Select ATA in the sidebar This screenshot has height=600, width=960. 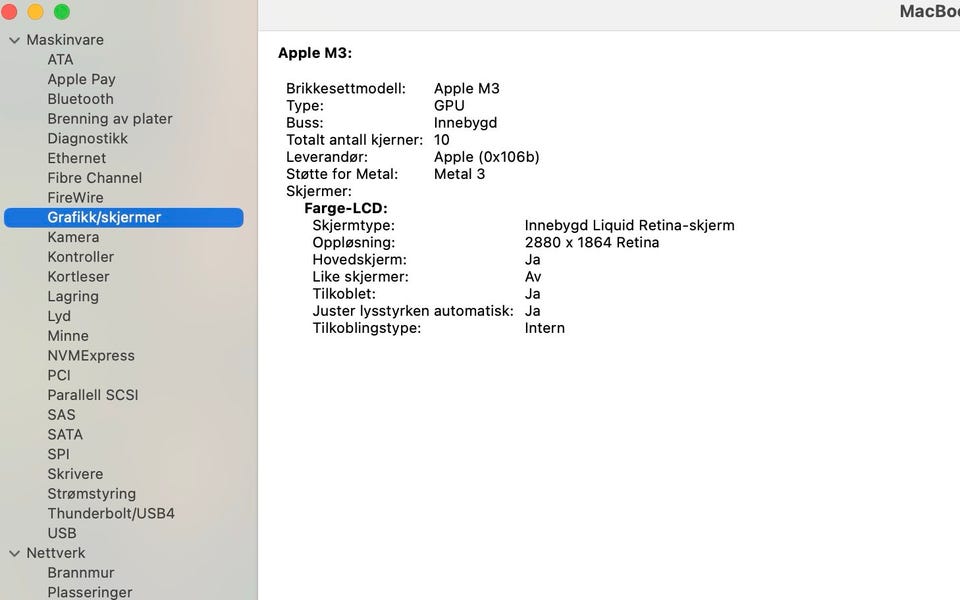point(61,59)
